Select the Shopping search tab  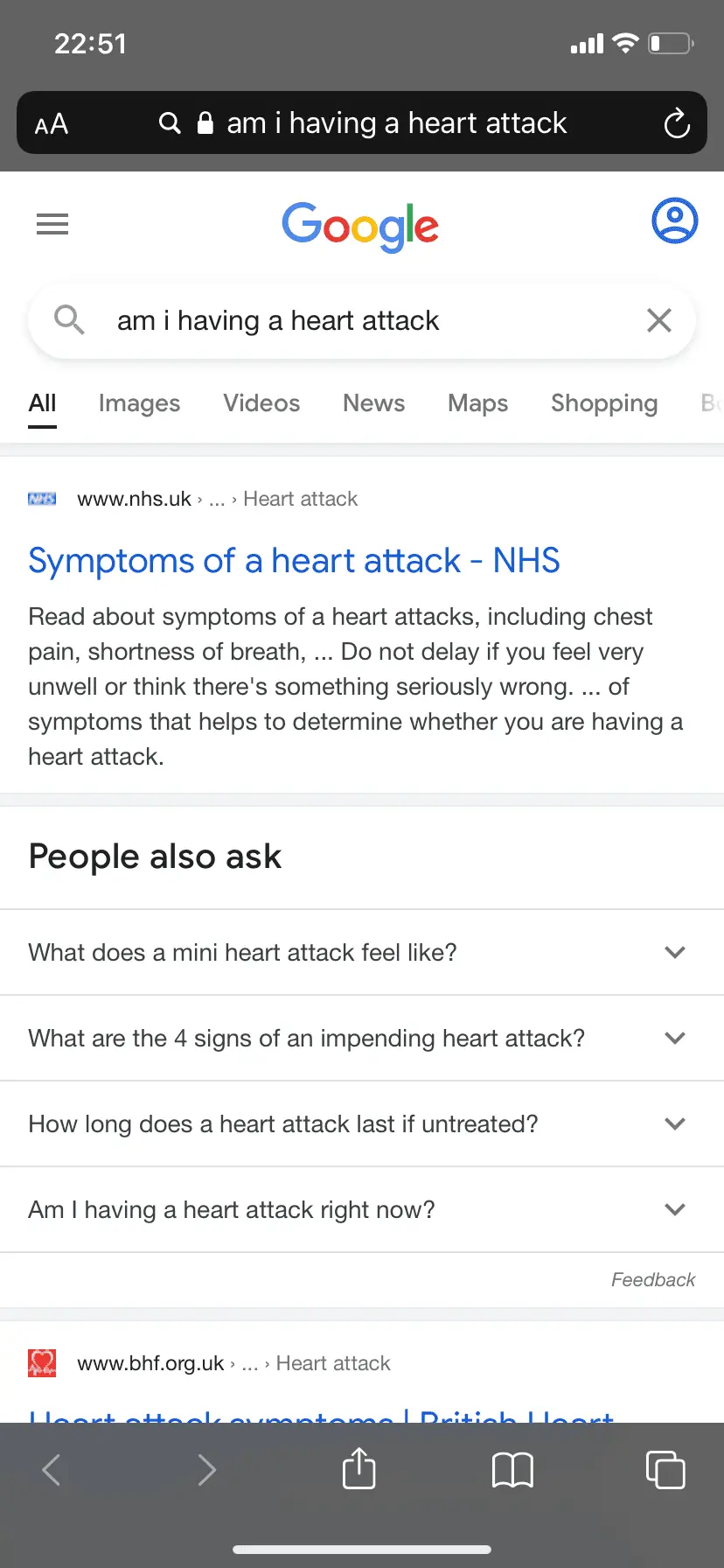tap(604, 403)
